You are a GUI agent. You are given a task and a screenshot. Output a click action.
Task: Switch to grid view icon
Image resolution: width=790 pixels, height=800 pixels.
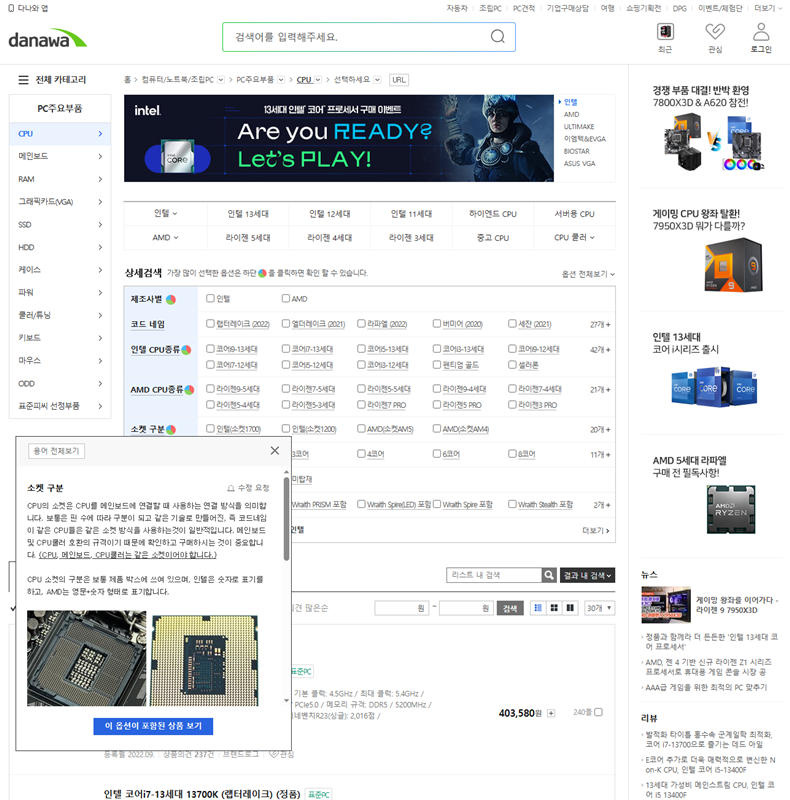554,608
